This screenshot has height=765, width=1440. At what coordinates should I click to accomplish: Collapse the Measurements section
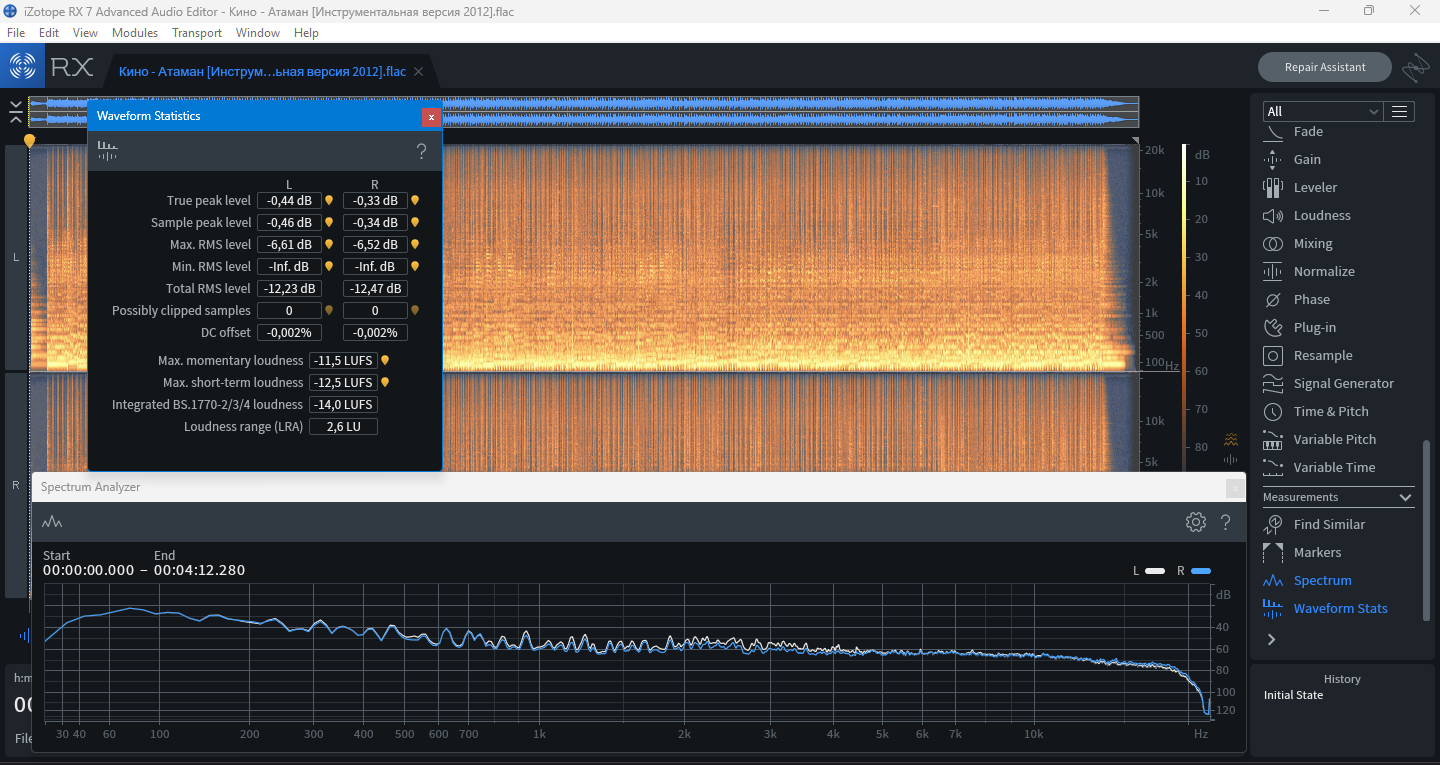tap(1405, 497)
